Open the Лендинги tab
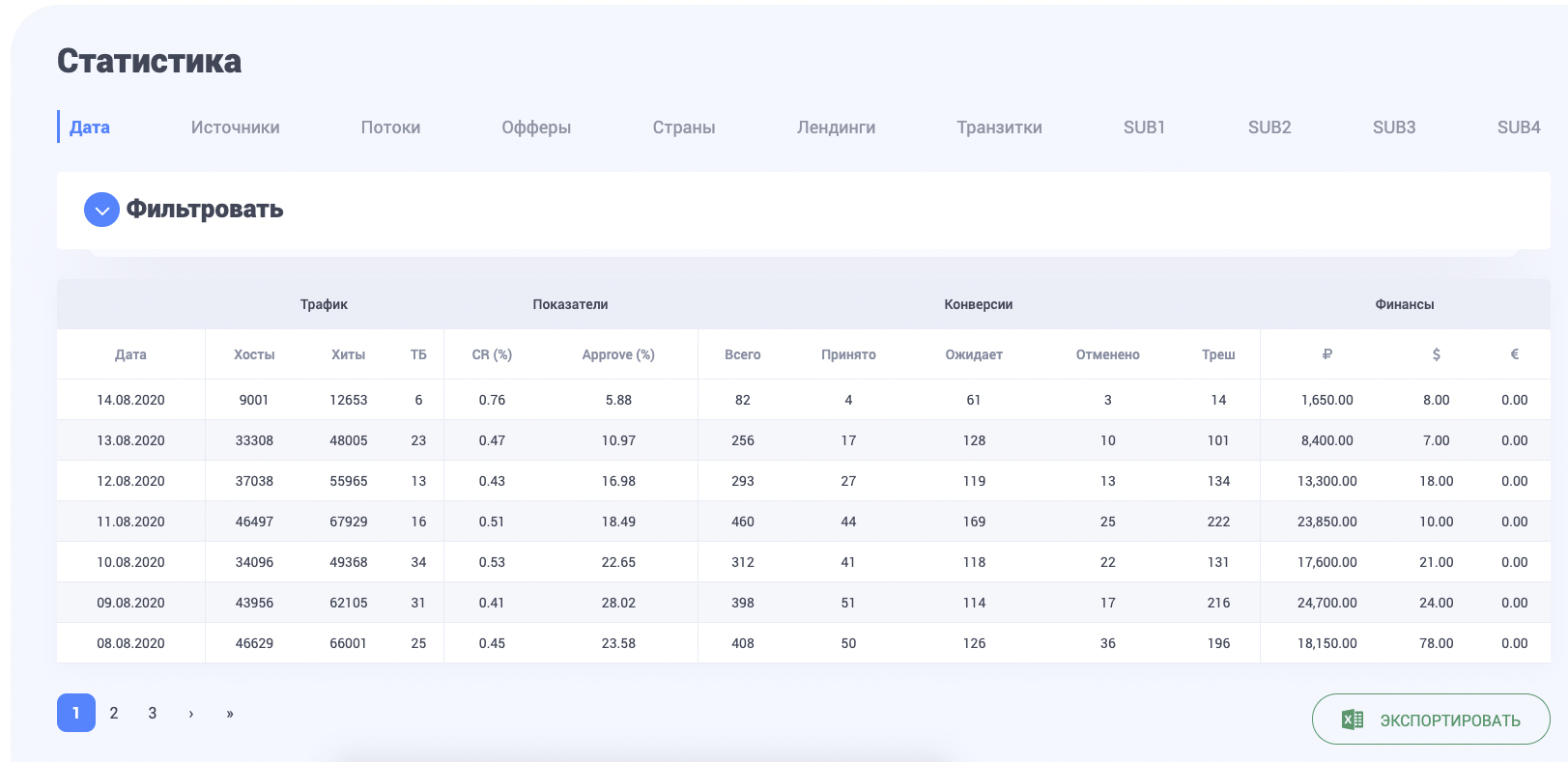The width and height of the screenshot is (1568, 762). coord(836,127)
